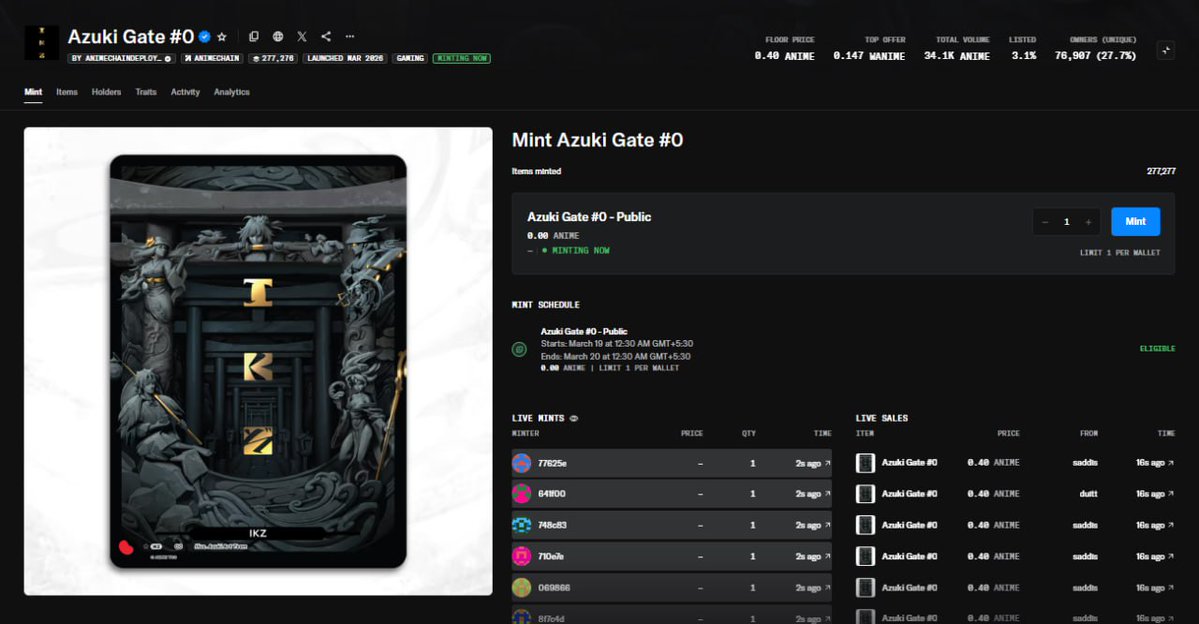The image size is (1199, 624).
Task: Open seller dutt in Live Sales
Action: click(1088, 494)
